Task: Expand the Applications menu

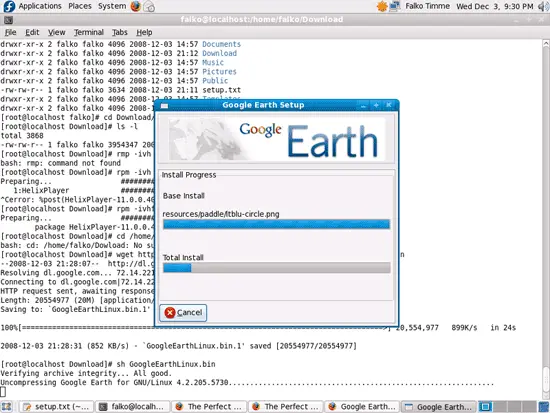Action: pos(40,6)
